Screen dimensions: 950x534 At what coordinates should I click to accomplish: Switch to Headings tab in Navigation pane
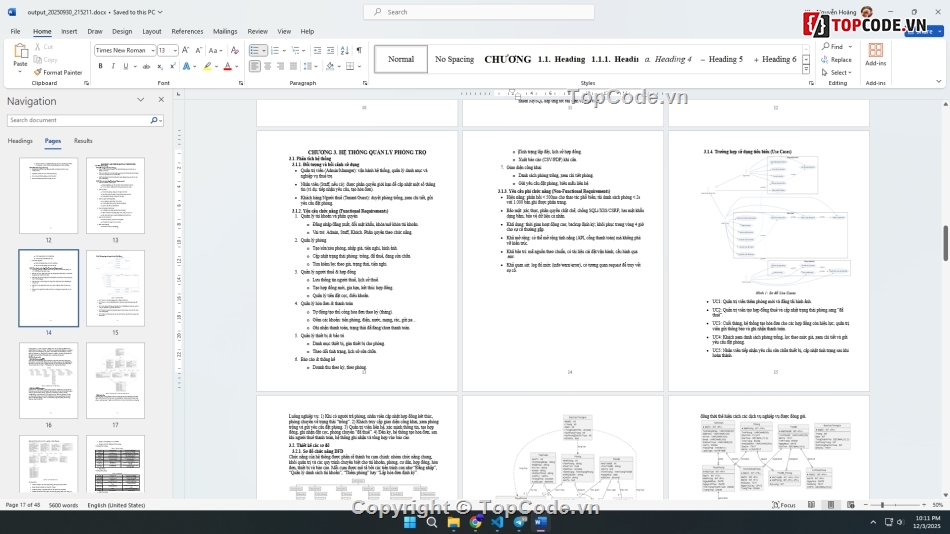tap(20, 141)
